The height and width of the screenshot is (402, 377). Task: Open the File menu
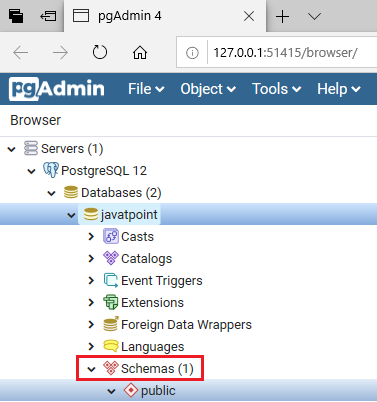(146, 89)
